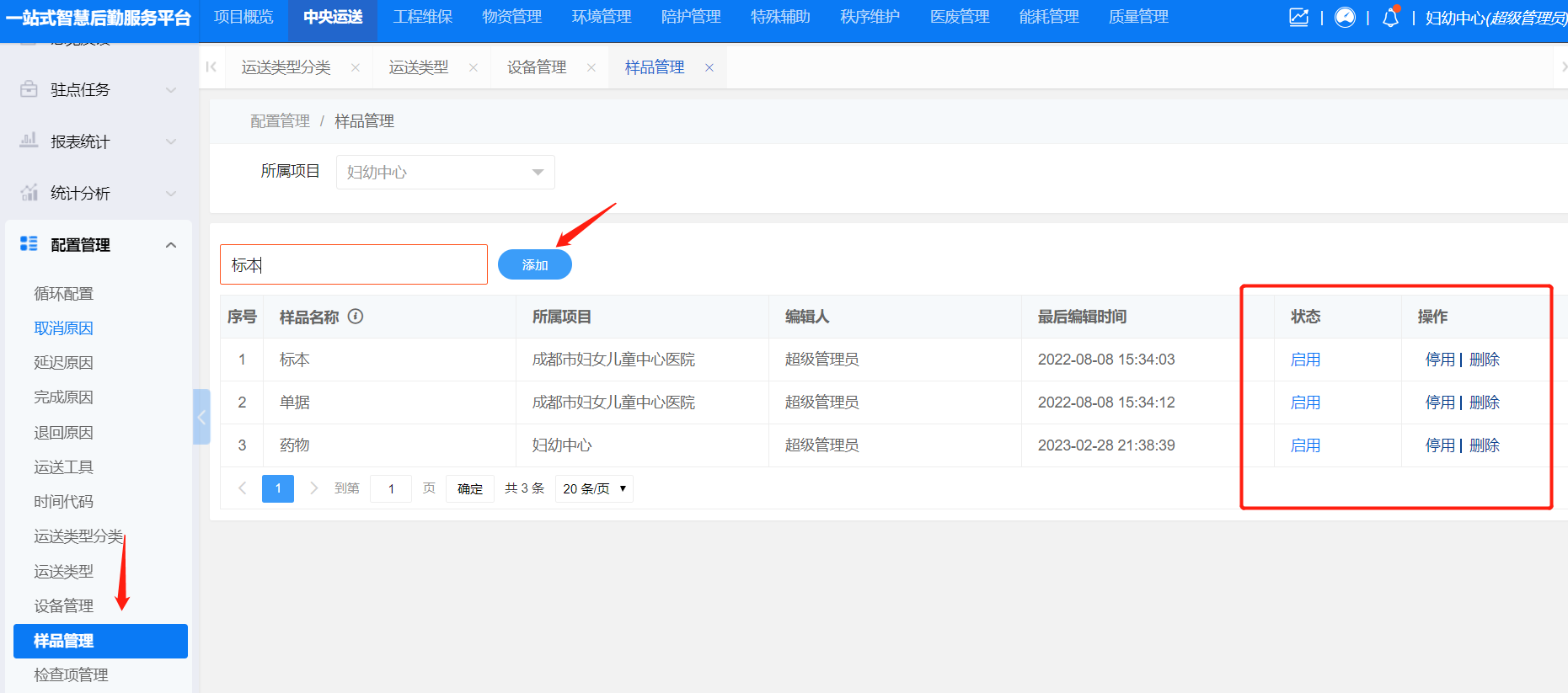Go to next page arrow in pagination
Viewport: 1568px width, 693px height.
pos(314,488)
